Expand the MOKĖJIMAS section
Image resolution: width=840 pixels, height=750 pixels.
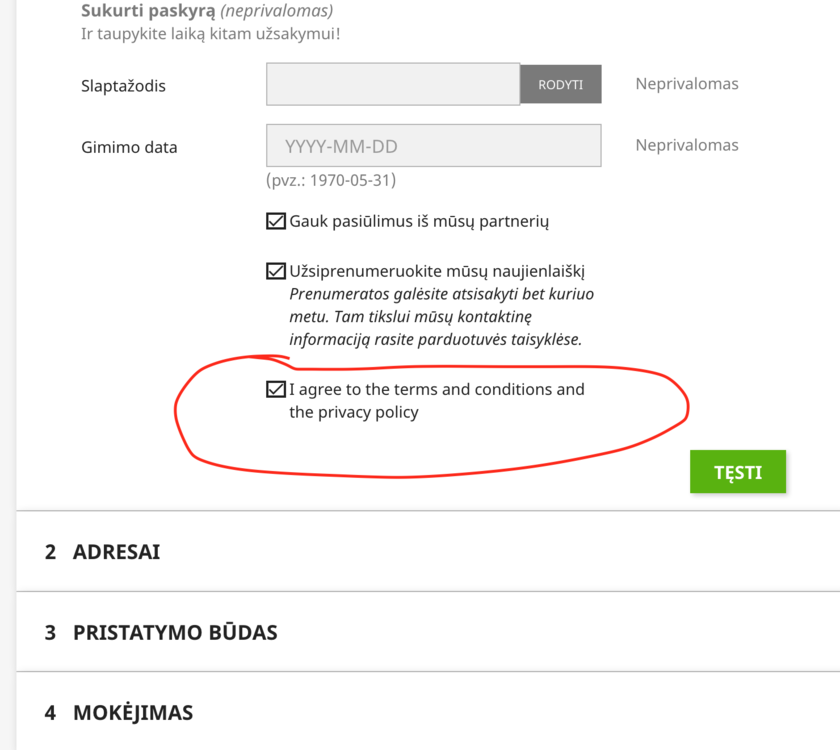coord(132,712)
